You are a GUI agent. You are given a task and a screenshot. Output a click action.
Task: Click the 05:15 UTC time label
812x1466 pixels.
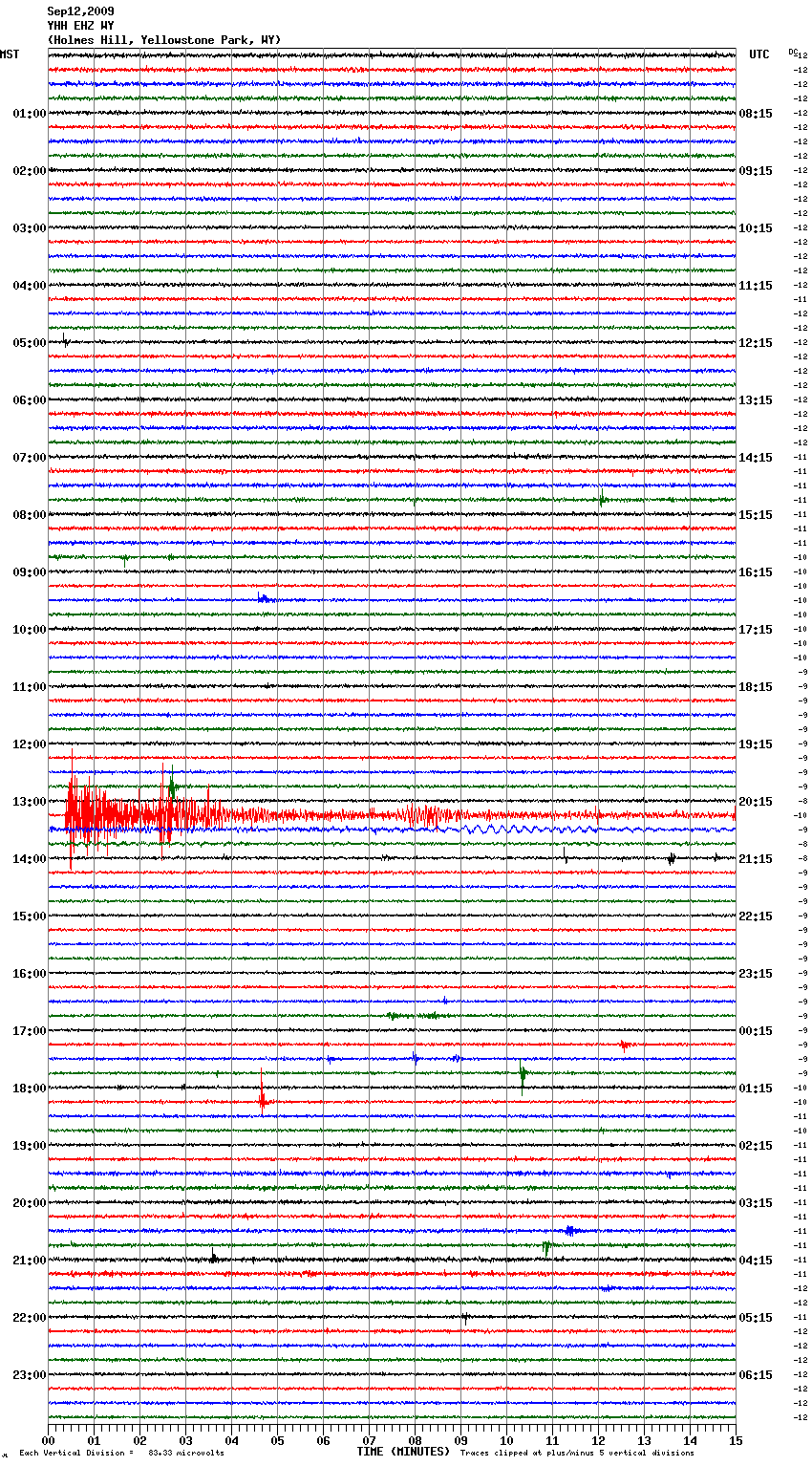tap(756, 1318)
